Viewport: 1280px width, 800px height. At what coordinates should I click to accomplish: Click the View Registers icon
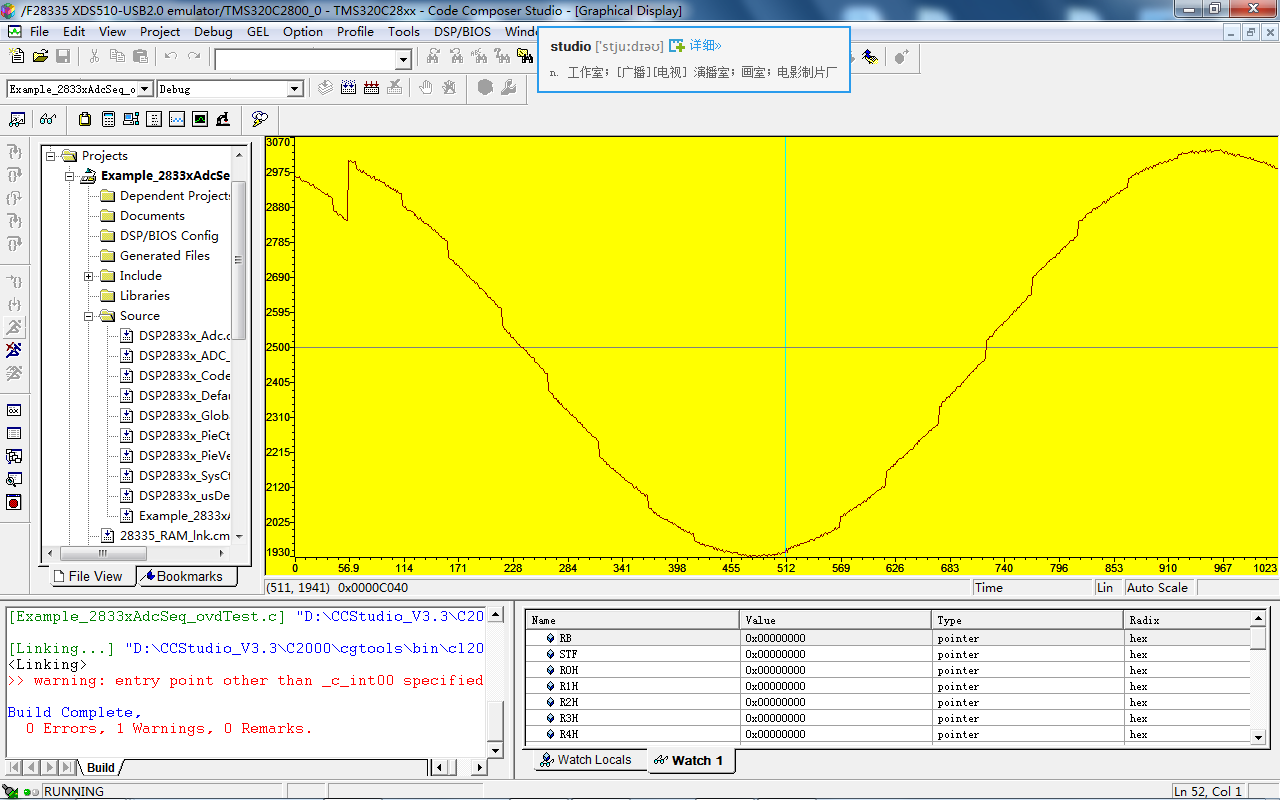pyautogui.click(x=131, y=119)
